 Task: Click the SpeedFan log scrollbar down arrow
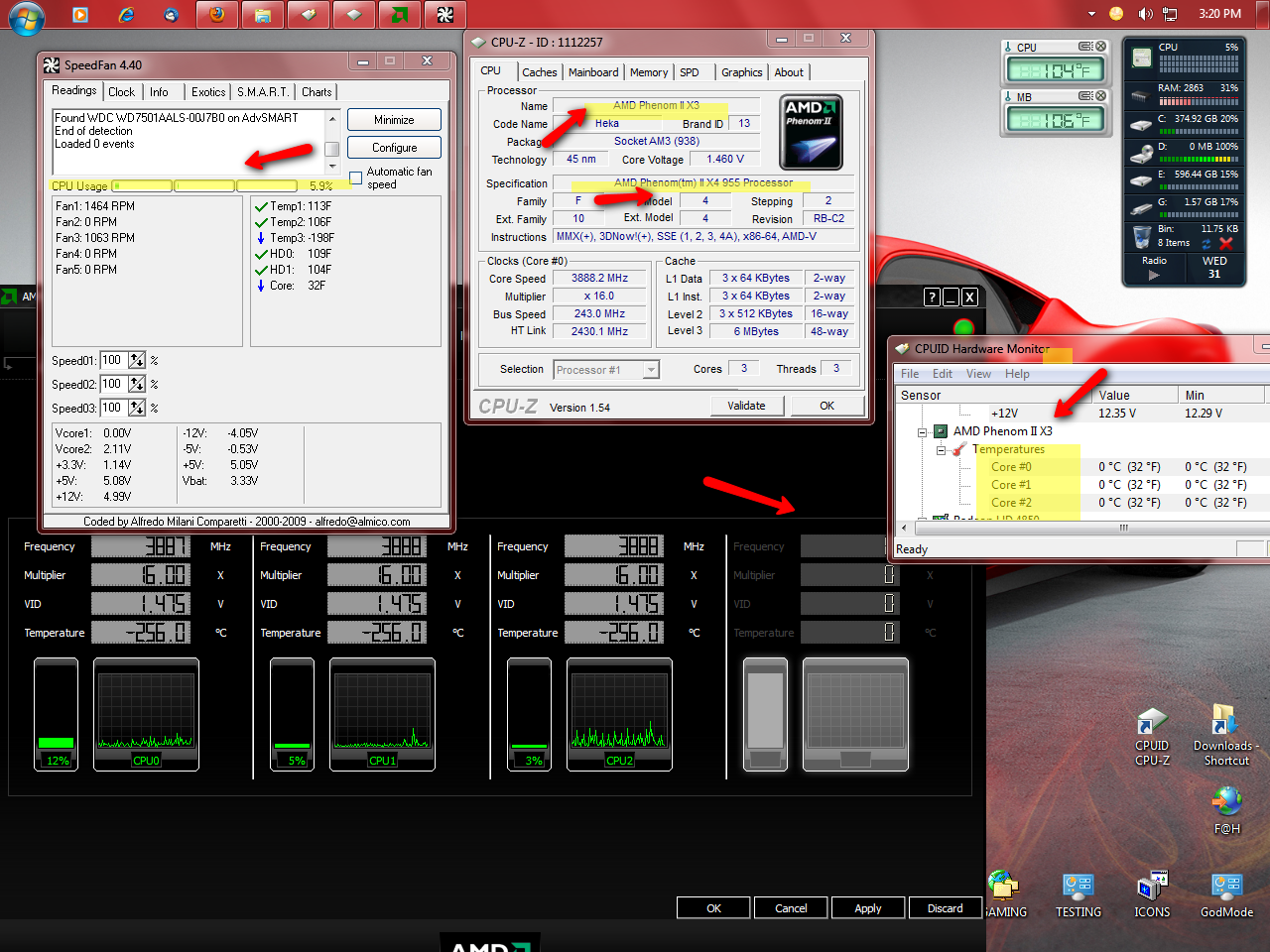point(332,166)
